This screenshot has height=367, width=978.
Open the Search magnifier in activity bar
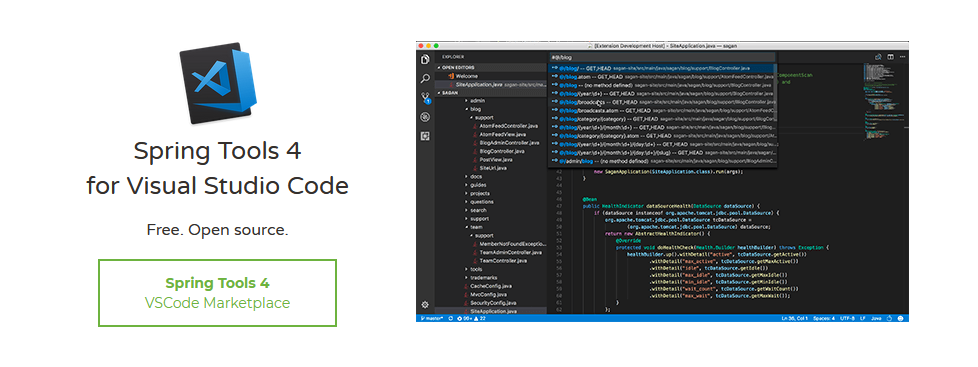pos(425,79)
